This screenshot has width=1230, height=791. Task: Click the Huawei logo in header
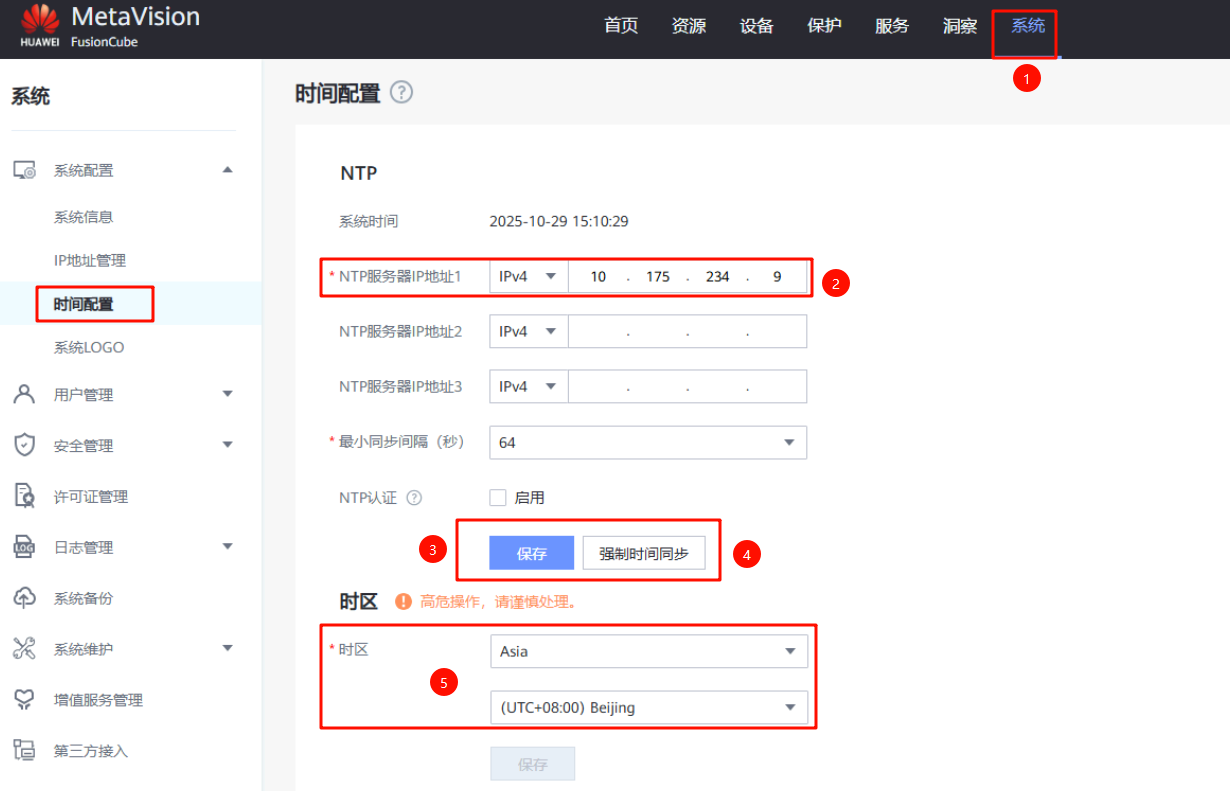click(41, 20)
